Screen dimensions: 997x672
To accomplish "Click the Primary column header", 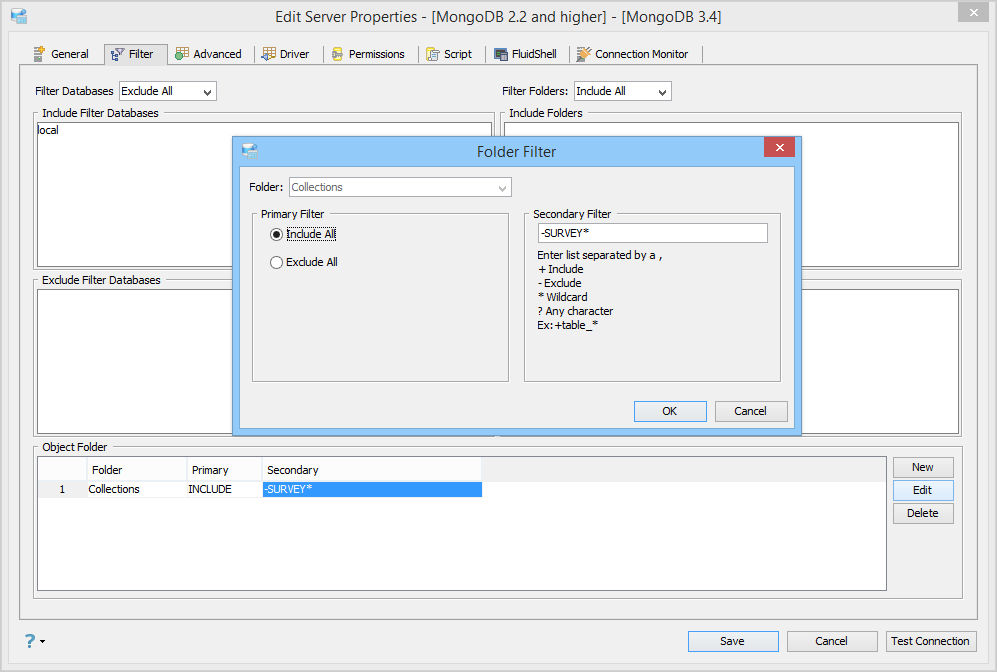I will [224, 470].
